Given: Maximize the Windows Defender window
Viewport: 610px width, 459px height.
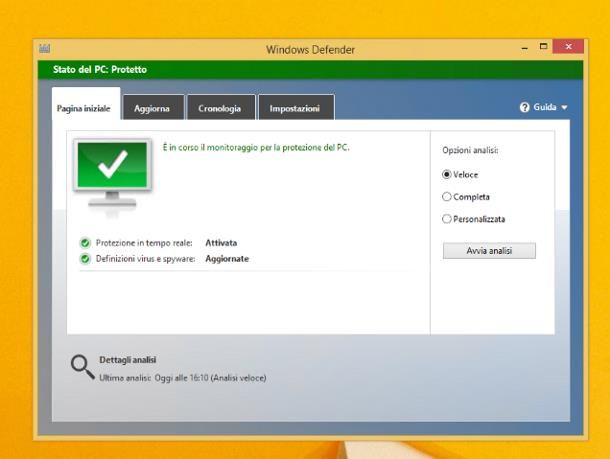Looking at the screenshot, I should pos(543,47).
